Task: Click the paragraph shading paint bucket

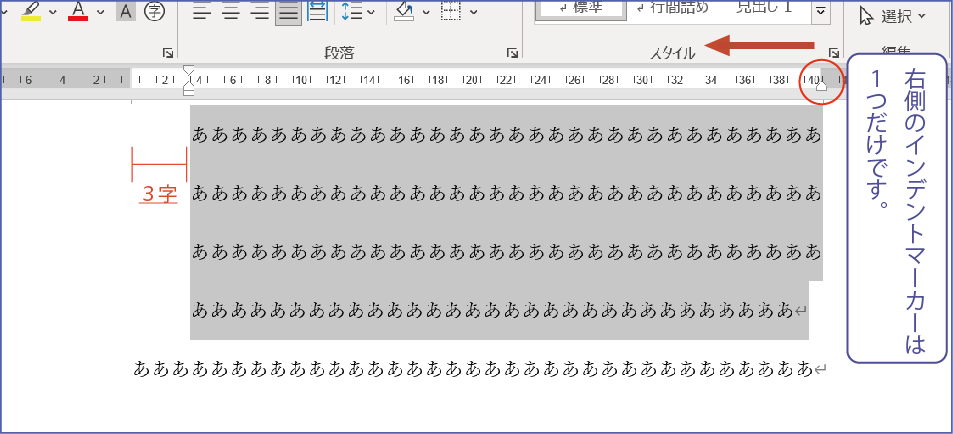Action: point(404,12)
